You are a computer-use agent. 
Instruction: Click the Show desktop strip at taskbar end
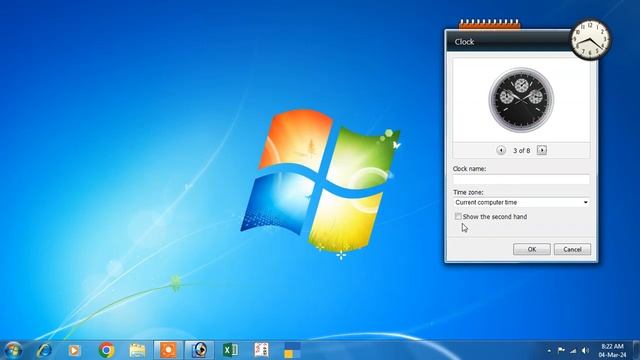pos(636,350)
